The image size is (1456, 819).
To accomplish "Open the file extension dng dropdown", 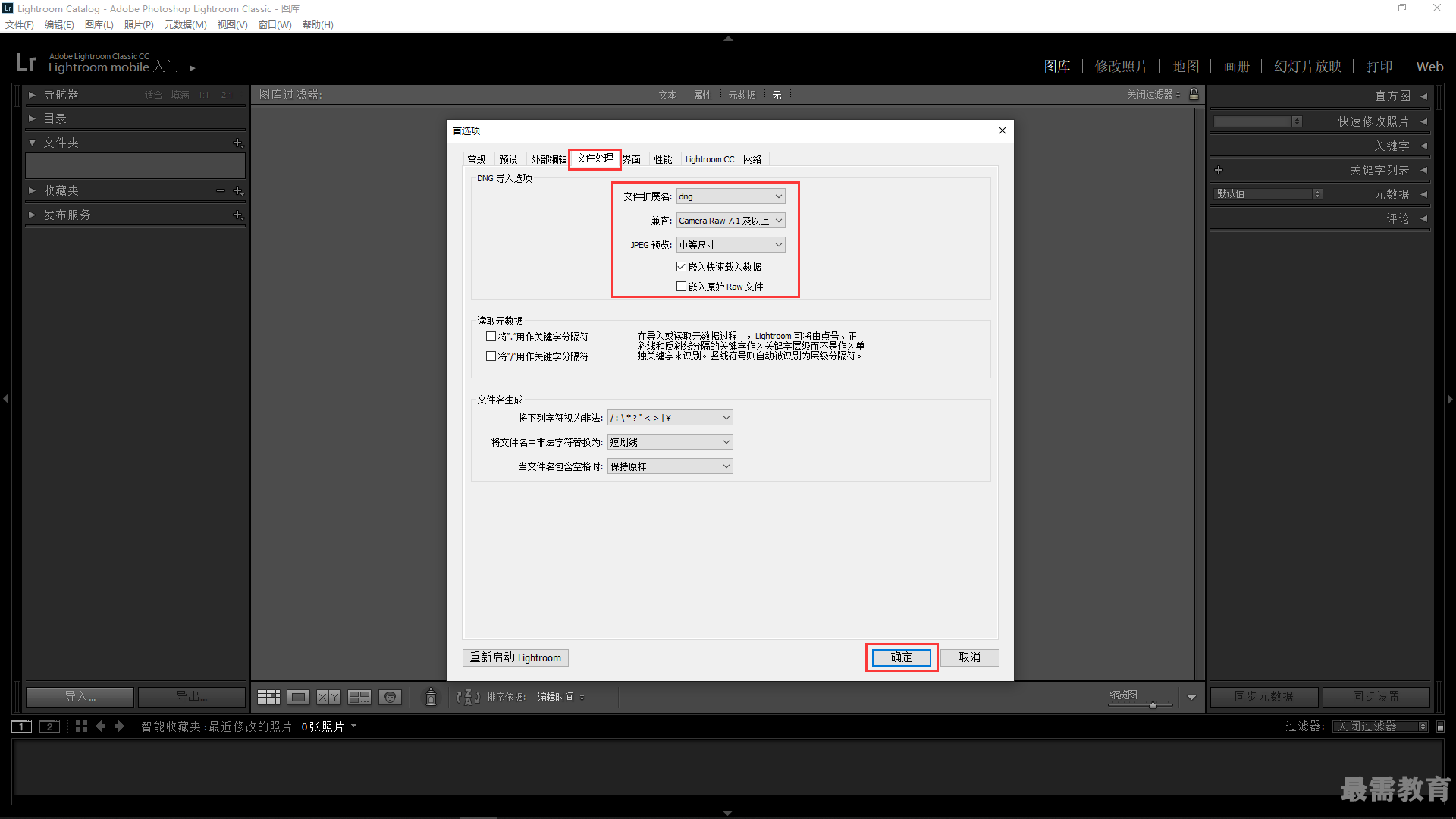I will pos(730,196).
